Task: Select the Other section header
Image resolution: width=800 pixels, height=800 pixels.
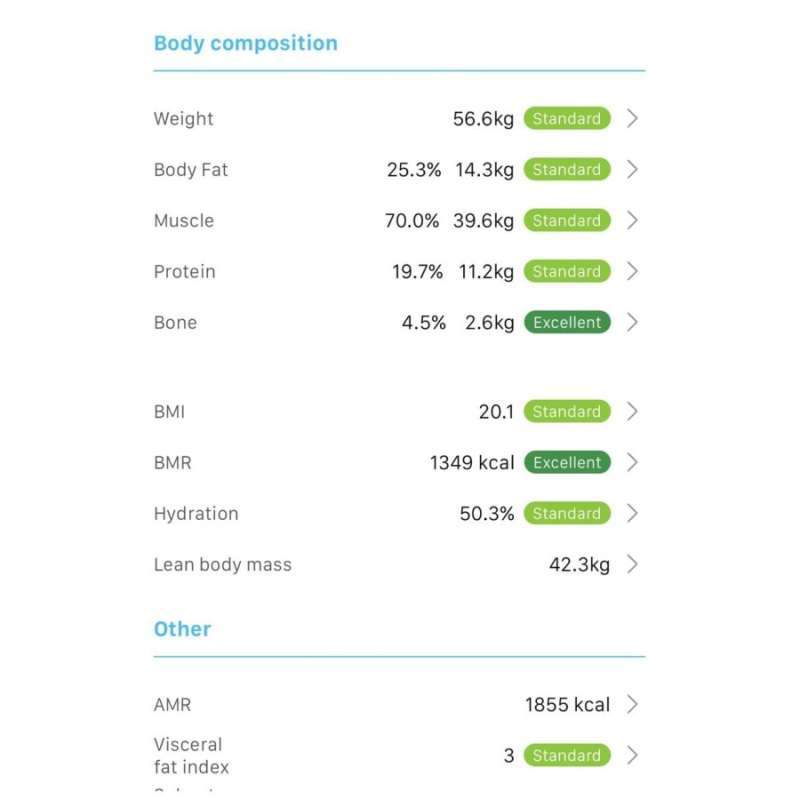Action: tap(181, 628)
